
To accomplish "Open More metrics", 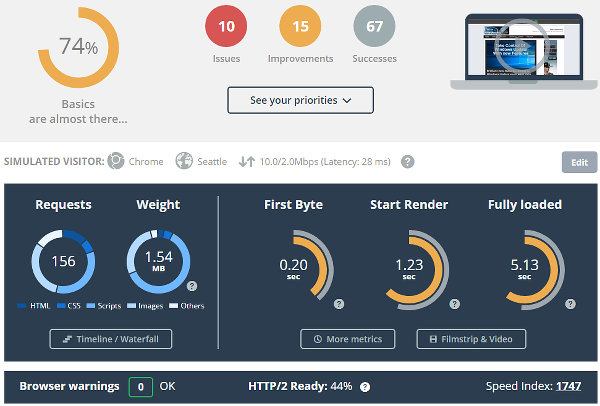I will pos(347,339).
